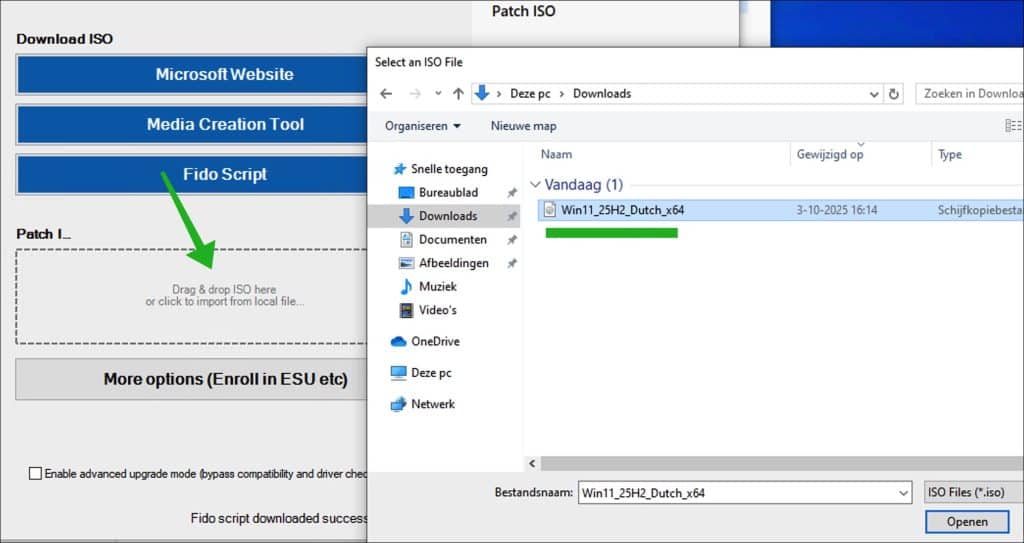Screen dimensions: 1024x543
Task: Open OneDrive from the sidebar
Action: [434, 341]
